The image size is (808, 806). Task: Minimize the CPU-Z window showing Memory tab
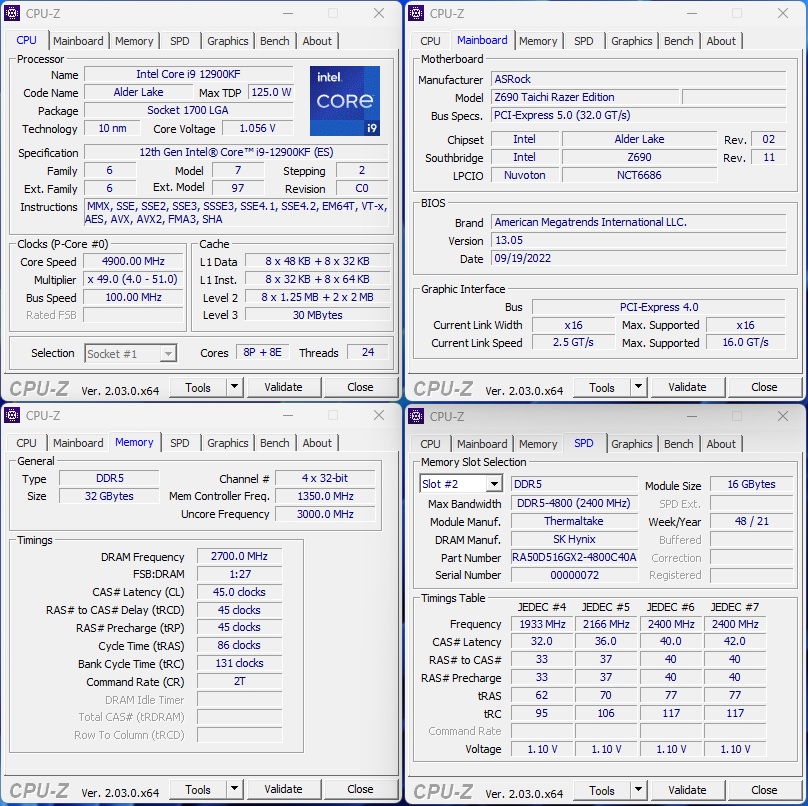(287, 416)
